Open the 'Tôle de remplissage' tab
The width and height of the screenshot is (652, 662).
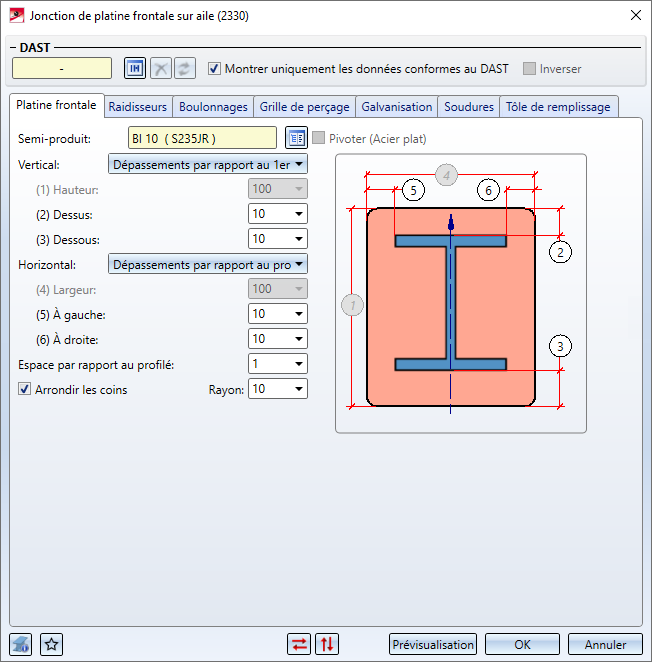(558, 107)
